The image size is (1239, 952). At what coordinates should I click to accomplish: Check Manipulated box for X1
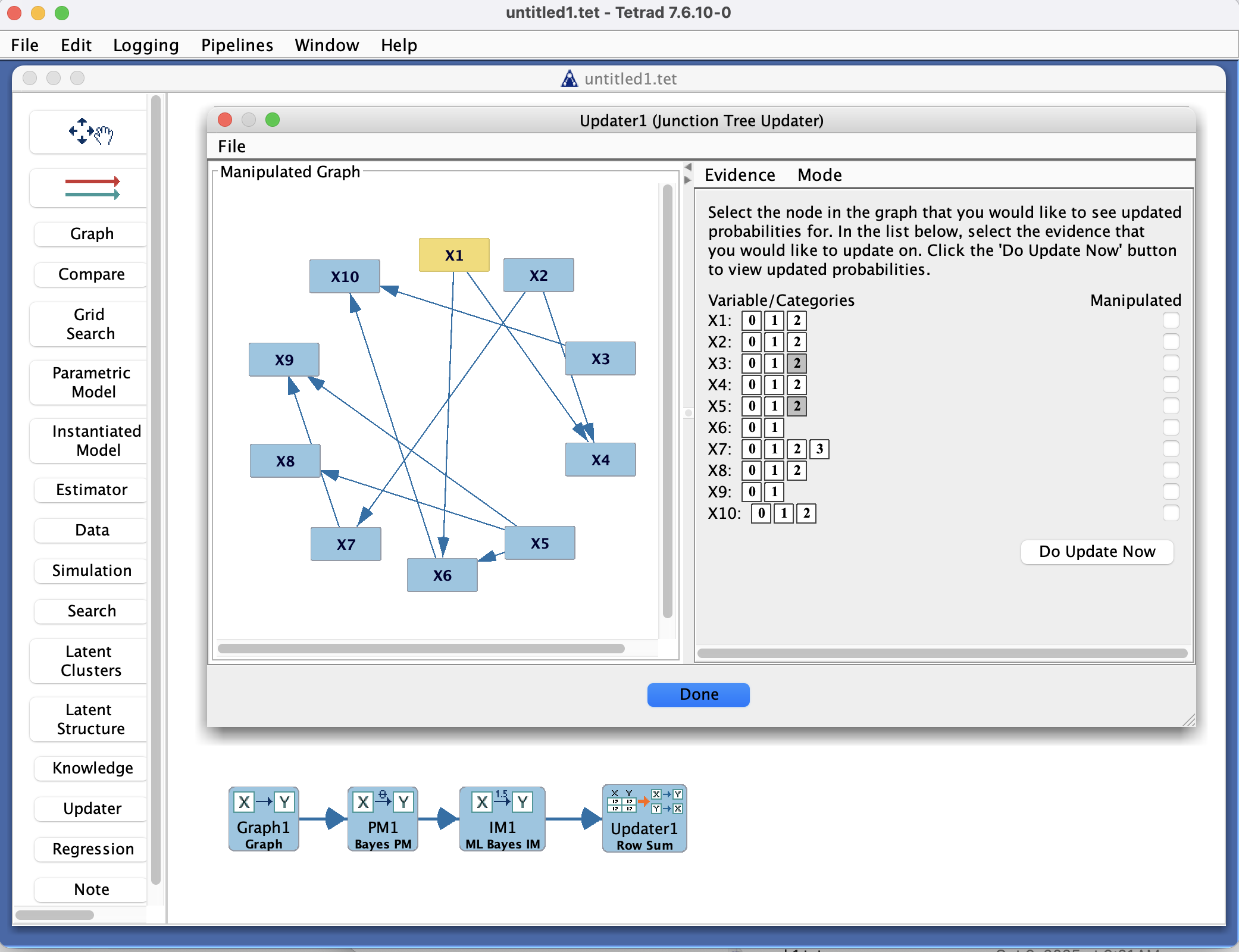1171,320
